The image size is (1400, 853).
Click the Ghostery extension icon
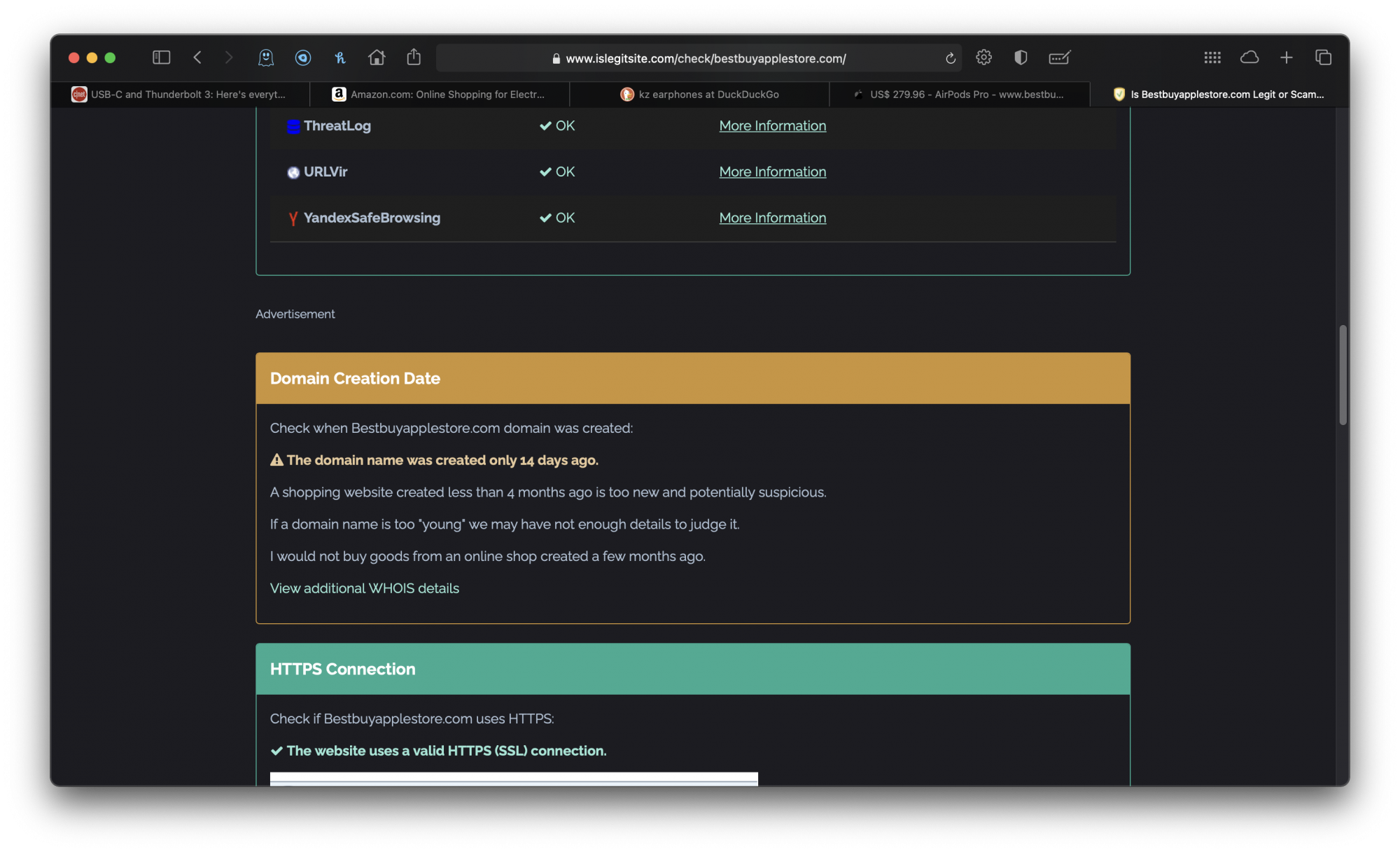[x=266, y=57]
